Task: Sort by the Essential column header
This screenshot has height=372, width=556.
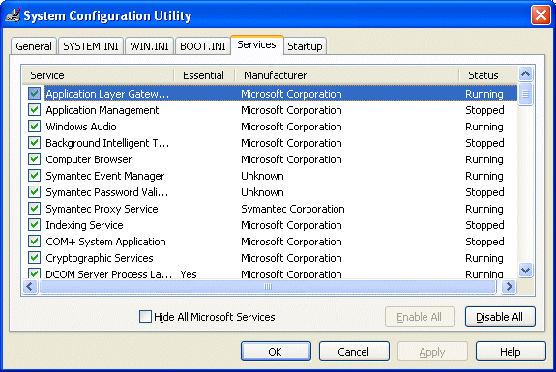Action: (x=204, y=75)
